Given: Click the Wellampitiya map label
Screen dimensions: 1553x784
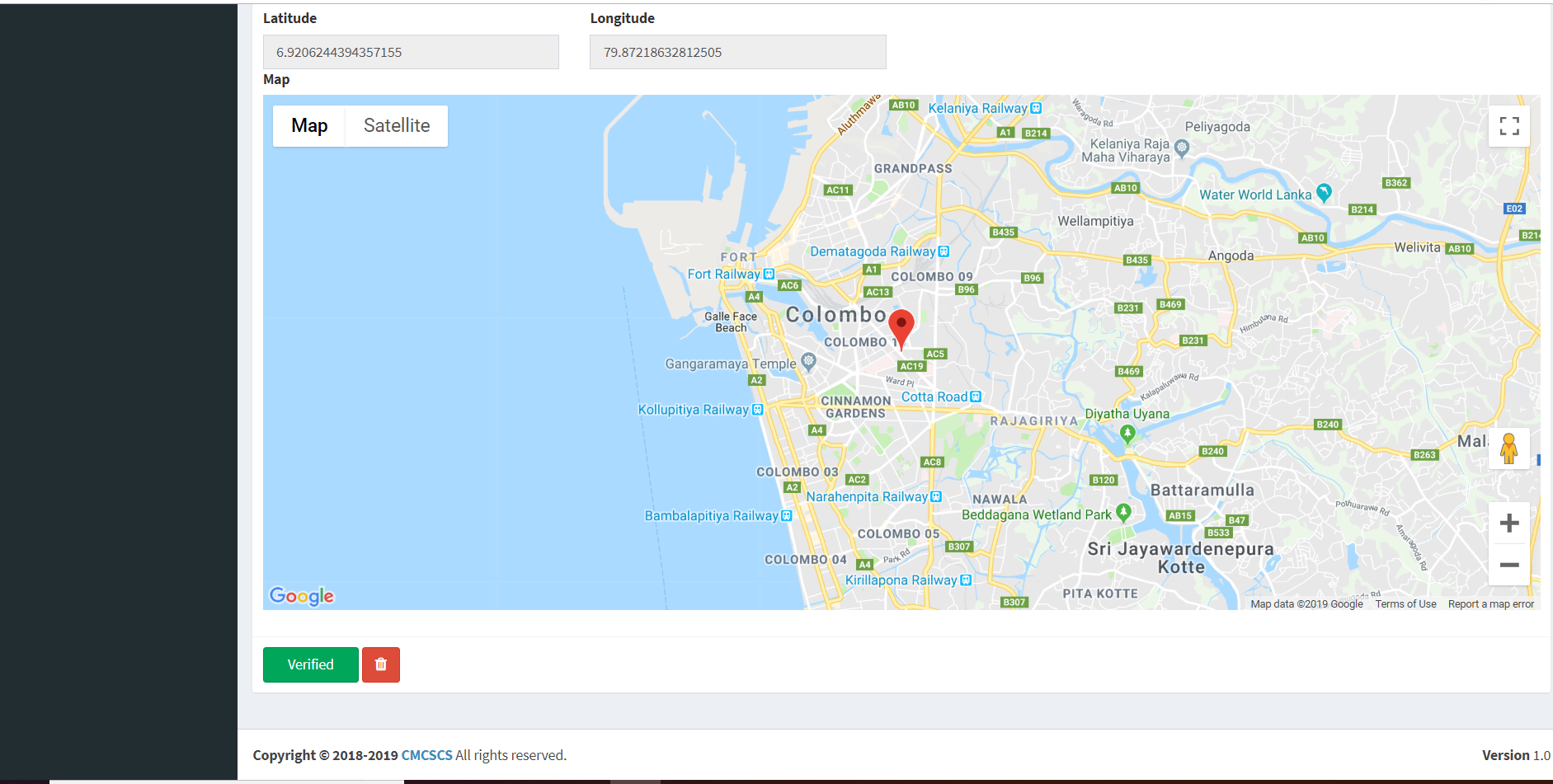Looking at the screenshot, I should click(x=1095, y=221).
